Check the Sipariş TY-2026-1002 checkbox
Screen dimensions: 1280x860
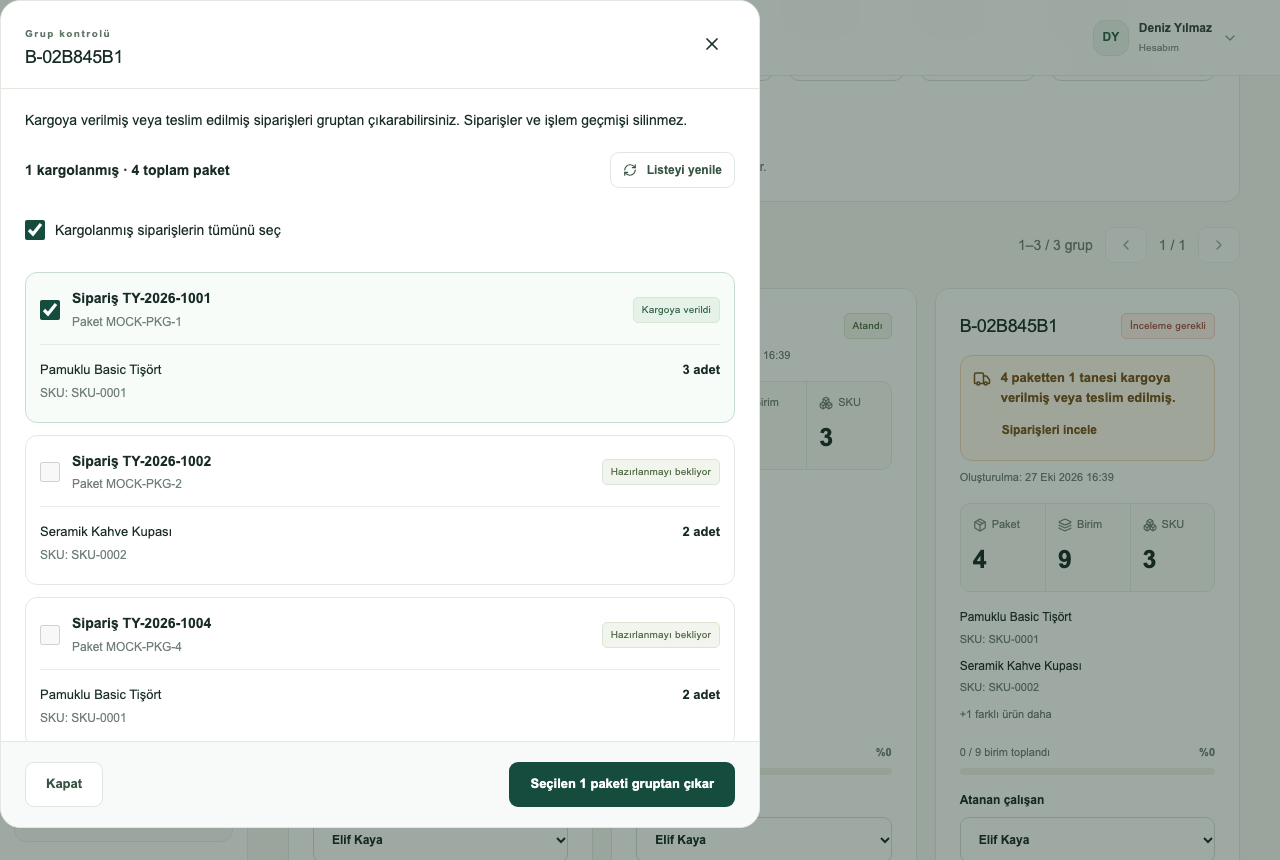click(x=50, y=472)
